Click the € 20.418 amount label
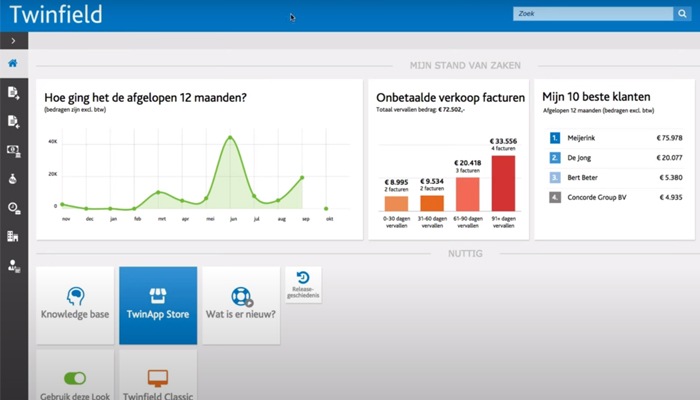Image resolution: width=700 pixels, height=400 pixels. click(x=467, y=163)
